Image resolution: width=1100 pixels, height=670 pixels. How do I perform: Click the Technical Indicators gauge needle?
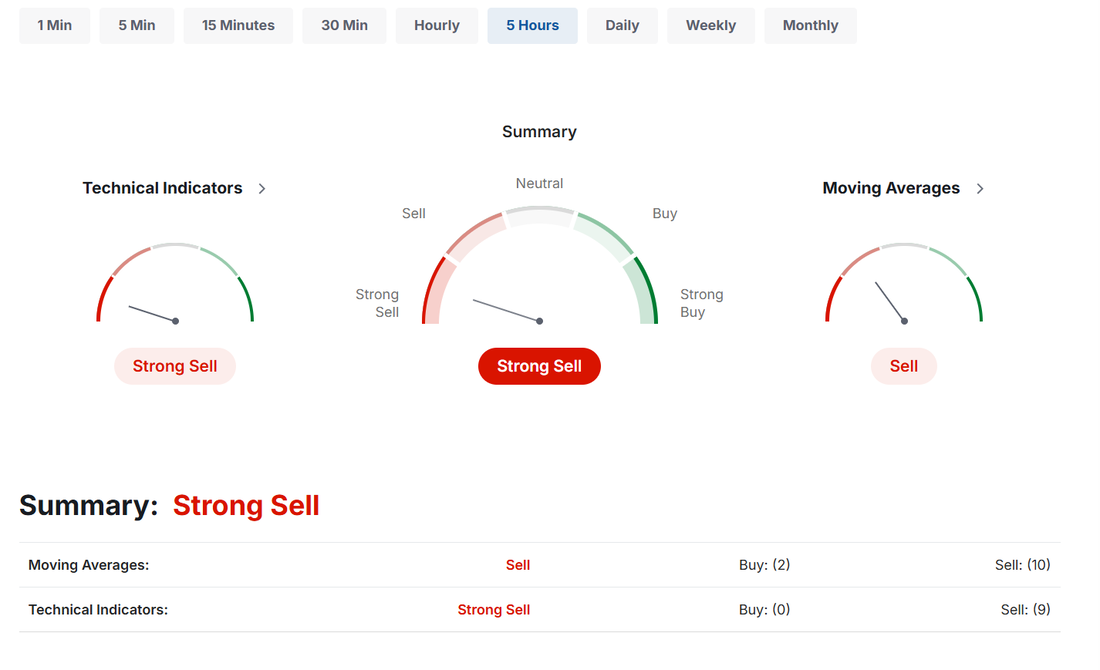pos(154,314)
